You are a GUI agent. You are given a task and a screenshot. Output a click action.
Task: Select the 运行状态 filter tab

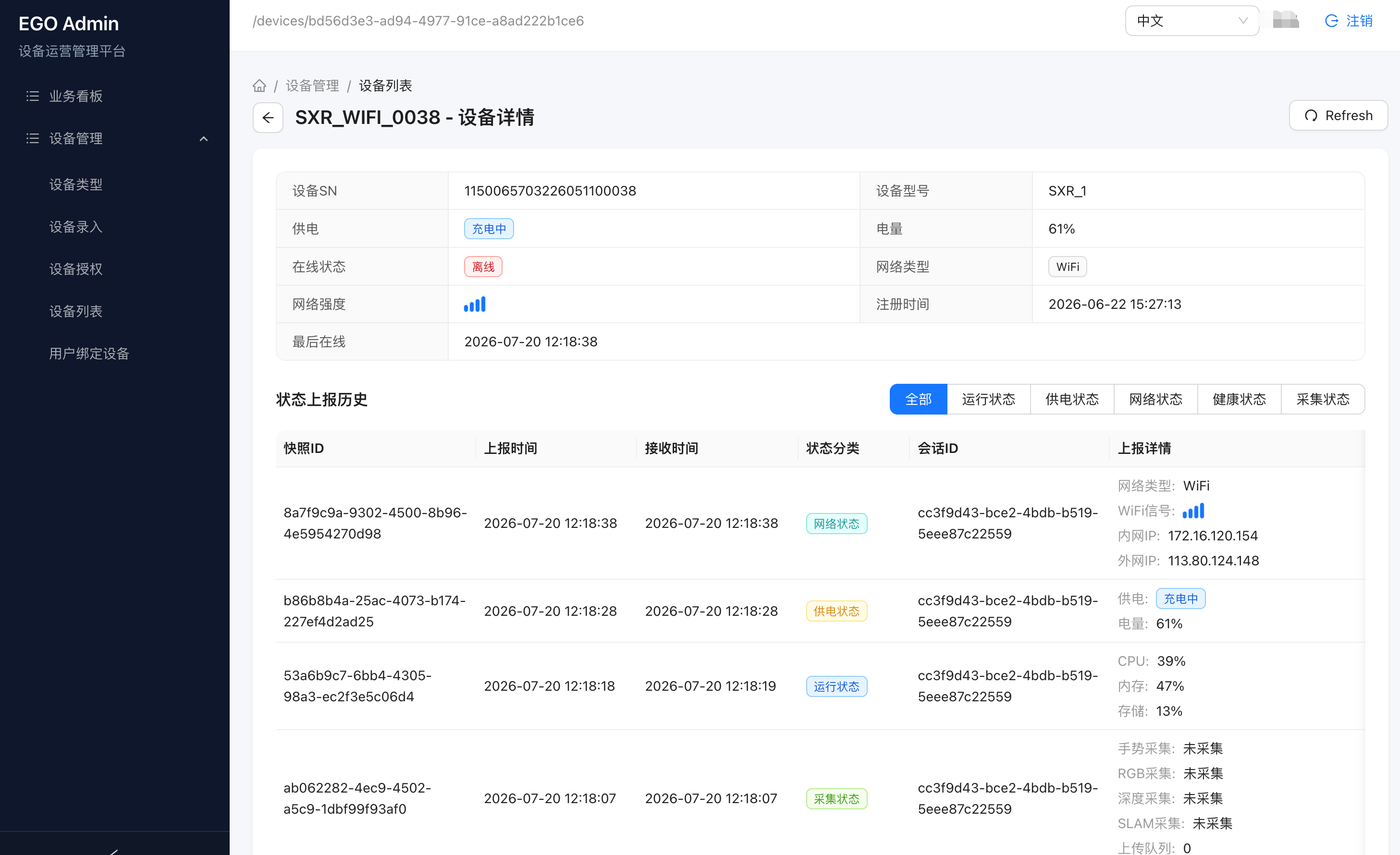(x=989, y=399)
